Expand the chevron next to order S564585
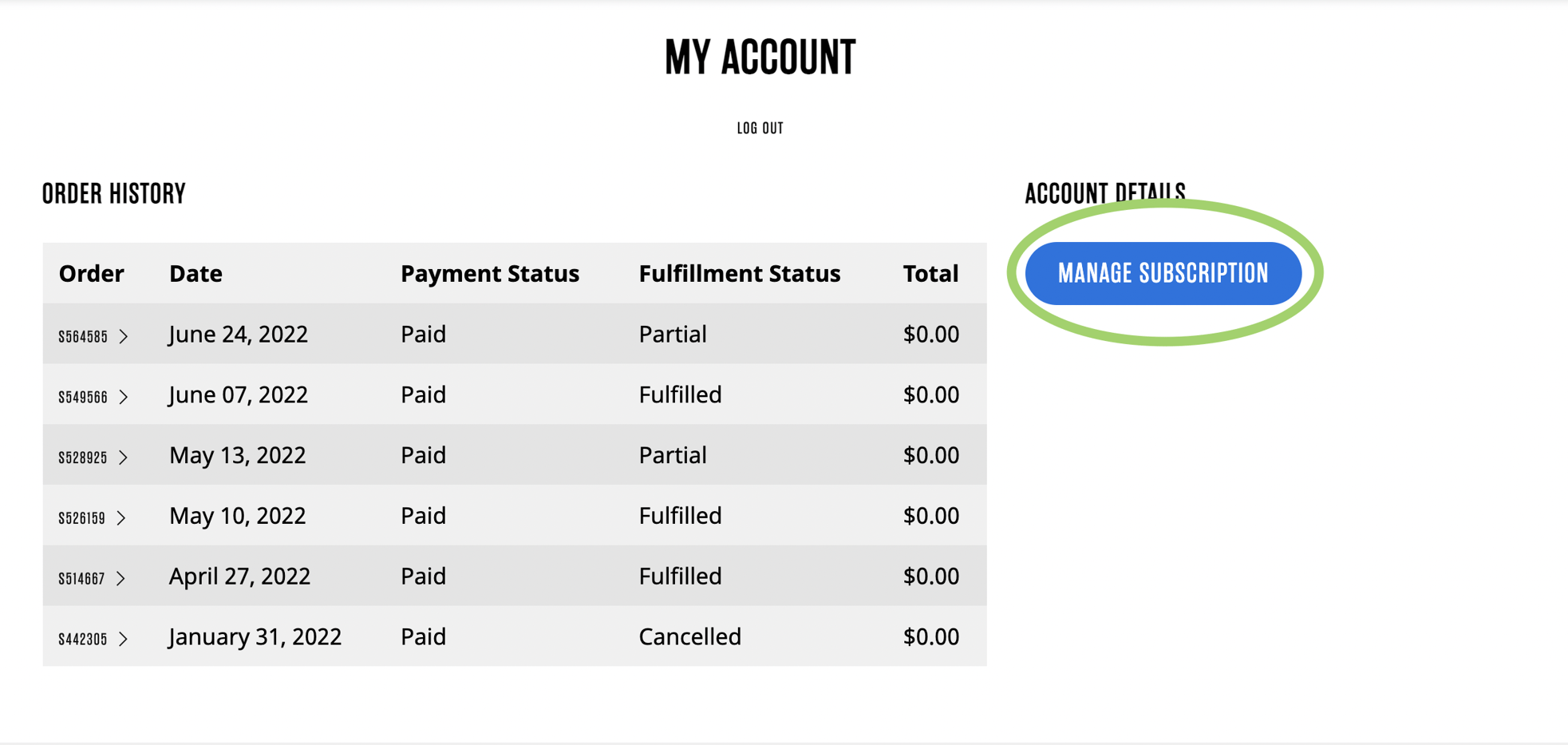The image size is (1568, 745). 124,336
